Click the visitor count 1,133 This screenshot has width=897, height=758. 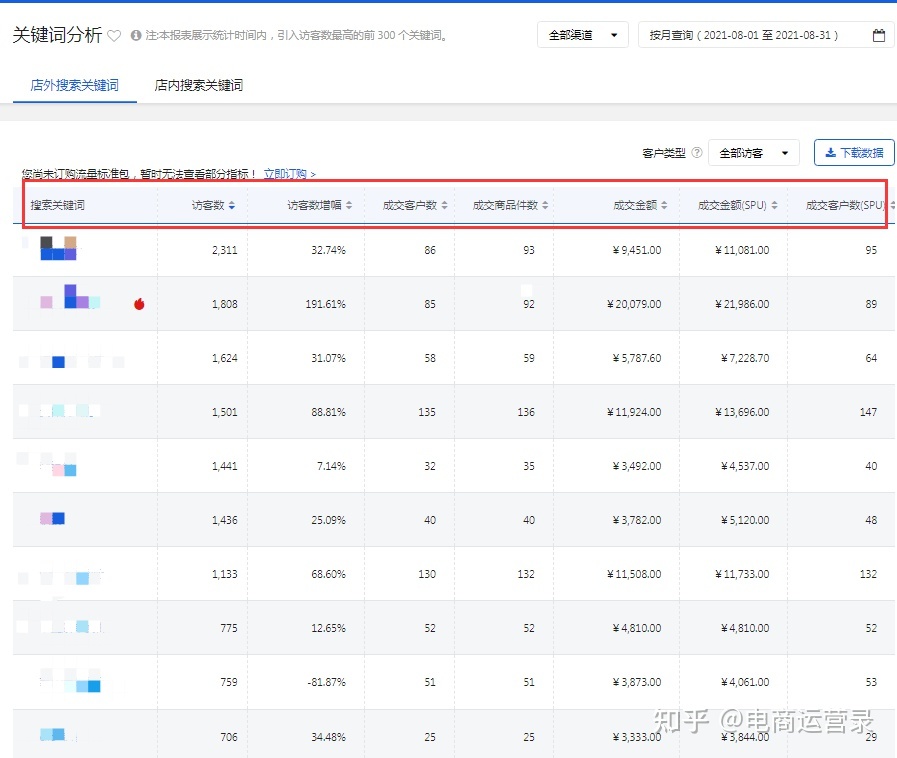click(x=224, y=574)
